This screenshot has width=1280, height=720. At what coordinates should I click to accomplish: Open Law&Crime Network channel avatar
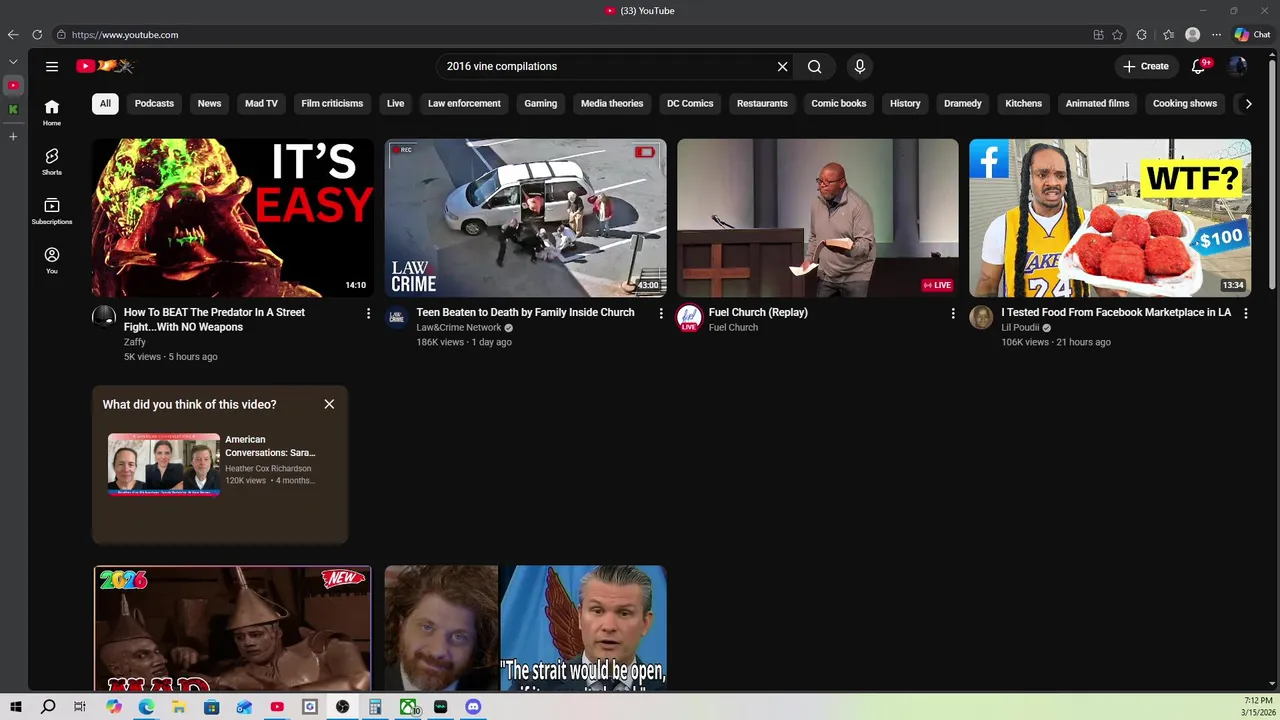click(x=397, y=318)
